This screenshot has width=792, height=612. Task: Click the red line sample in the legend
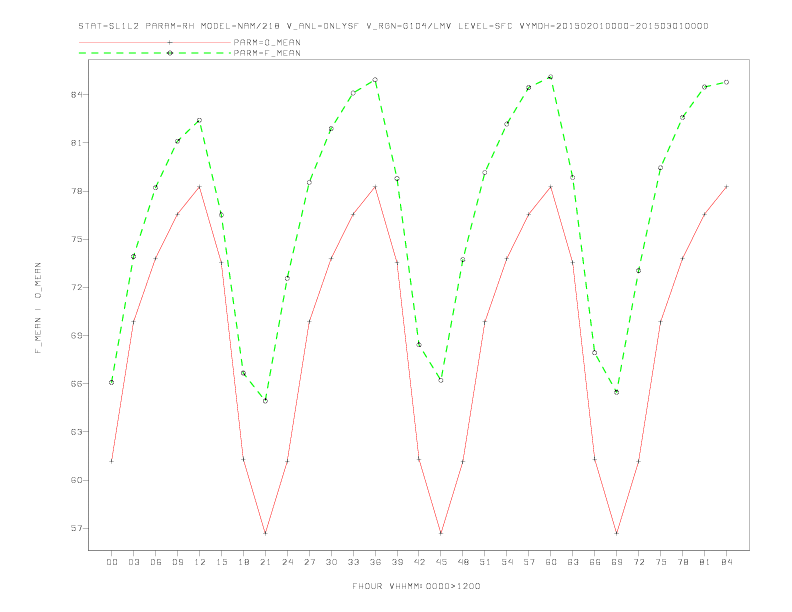pos(155,42)
